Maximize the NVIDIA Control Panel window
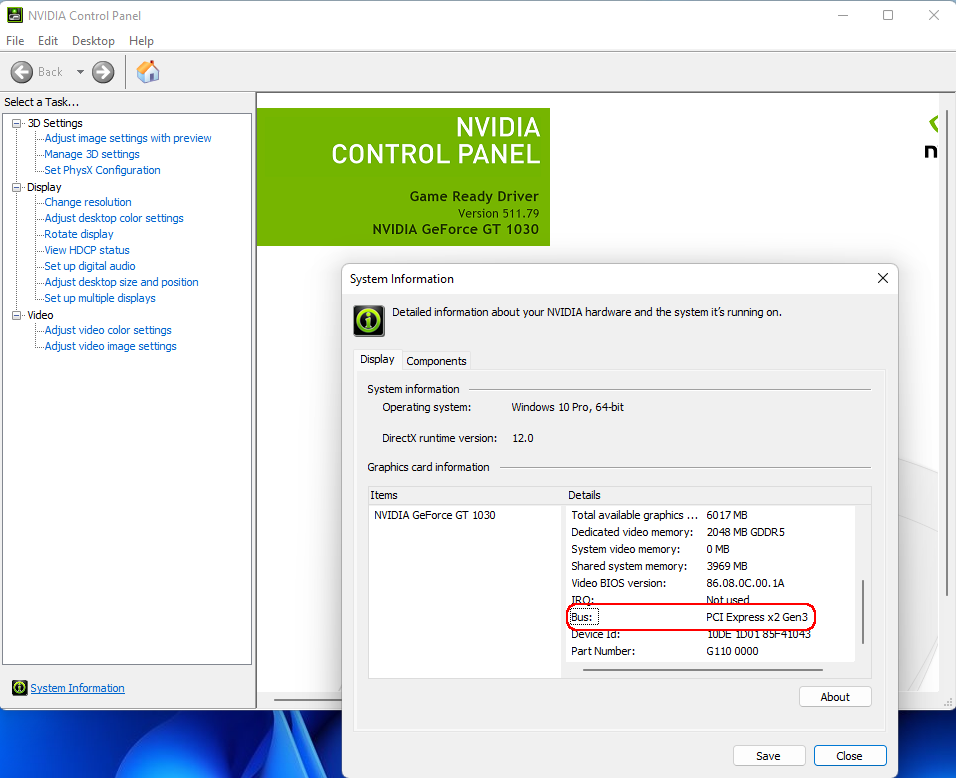The height and width of the screenshot is (778, 956). 888,15
